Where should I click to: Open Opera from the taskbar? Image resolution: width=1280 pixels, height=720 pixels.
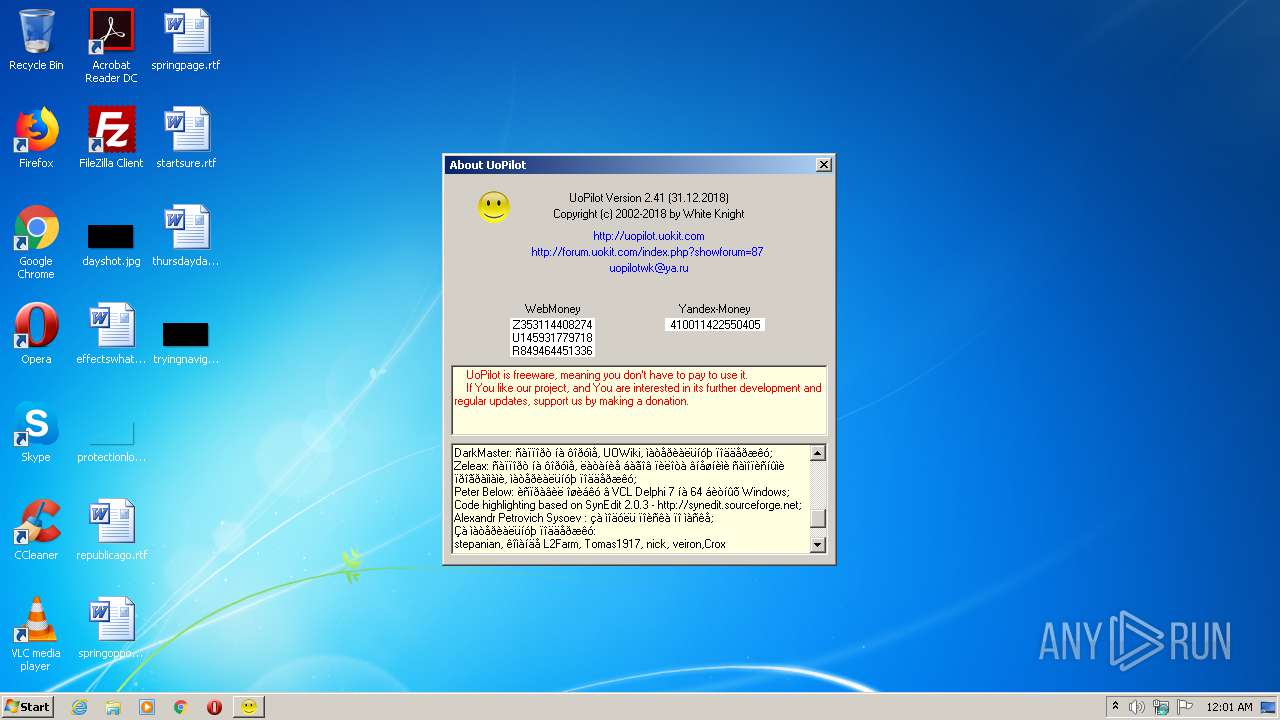[214, 707]
